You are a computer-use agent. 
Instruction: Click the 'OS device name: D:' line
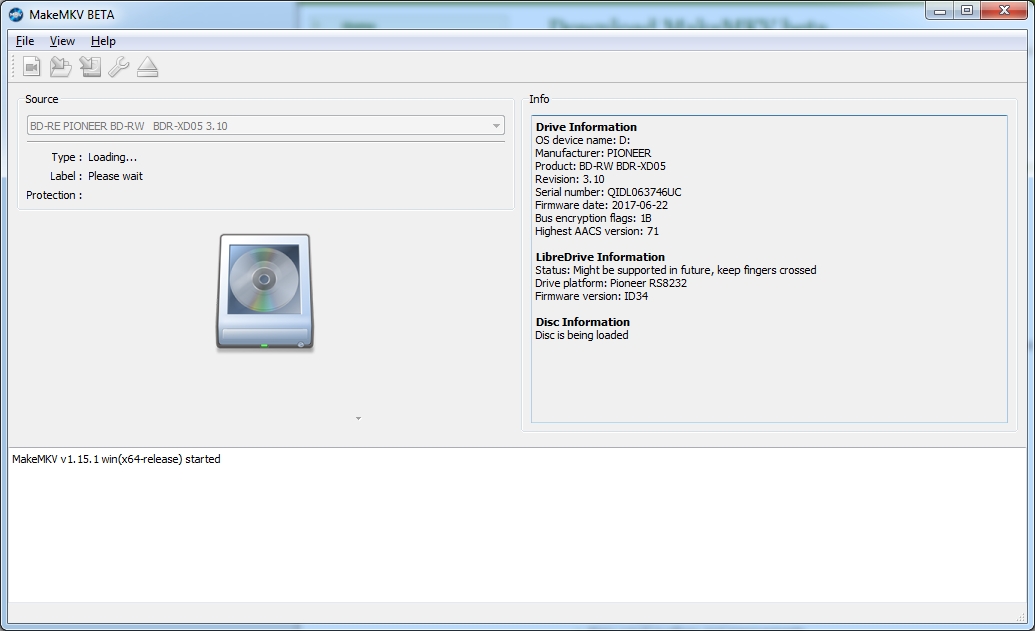(582, 140)
